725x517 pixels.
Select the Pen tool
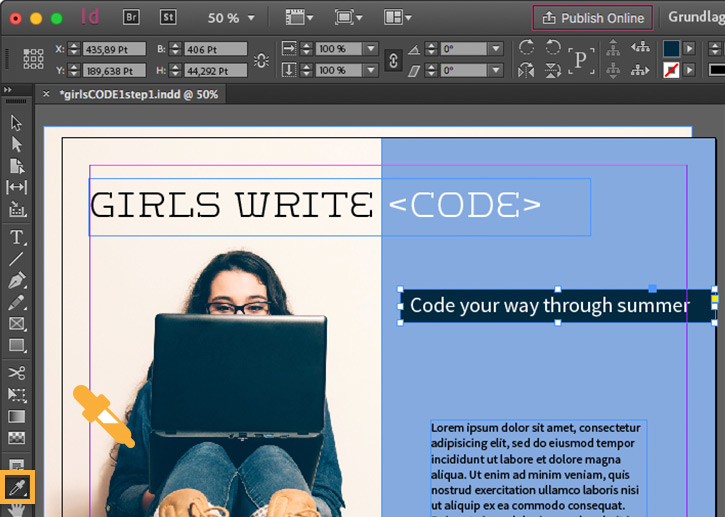[17, 281]
